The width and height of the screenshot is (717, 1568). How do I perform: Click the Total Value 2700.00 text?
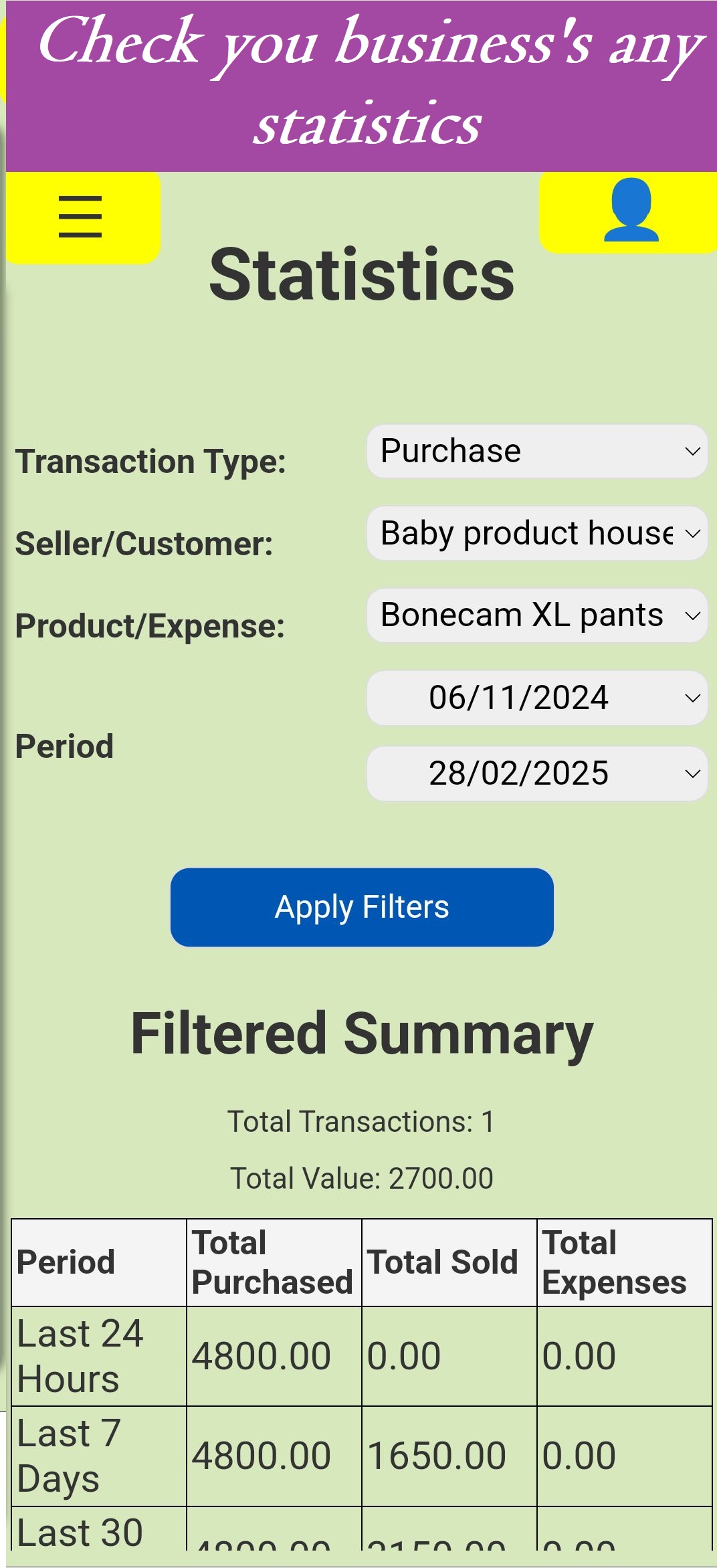click(x=362, y=1179)
